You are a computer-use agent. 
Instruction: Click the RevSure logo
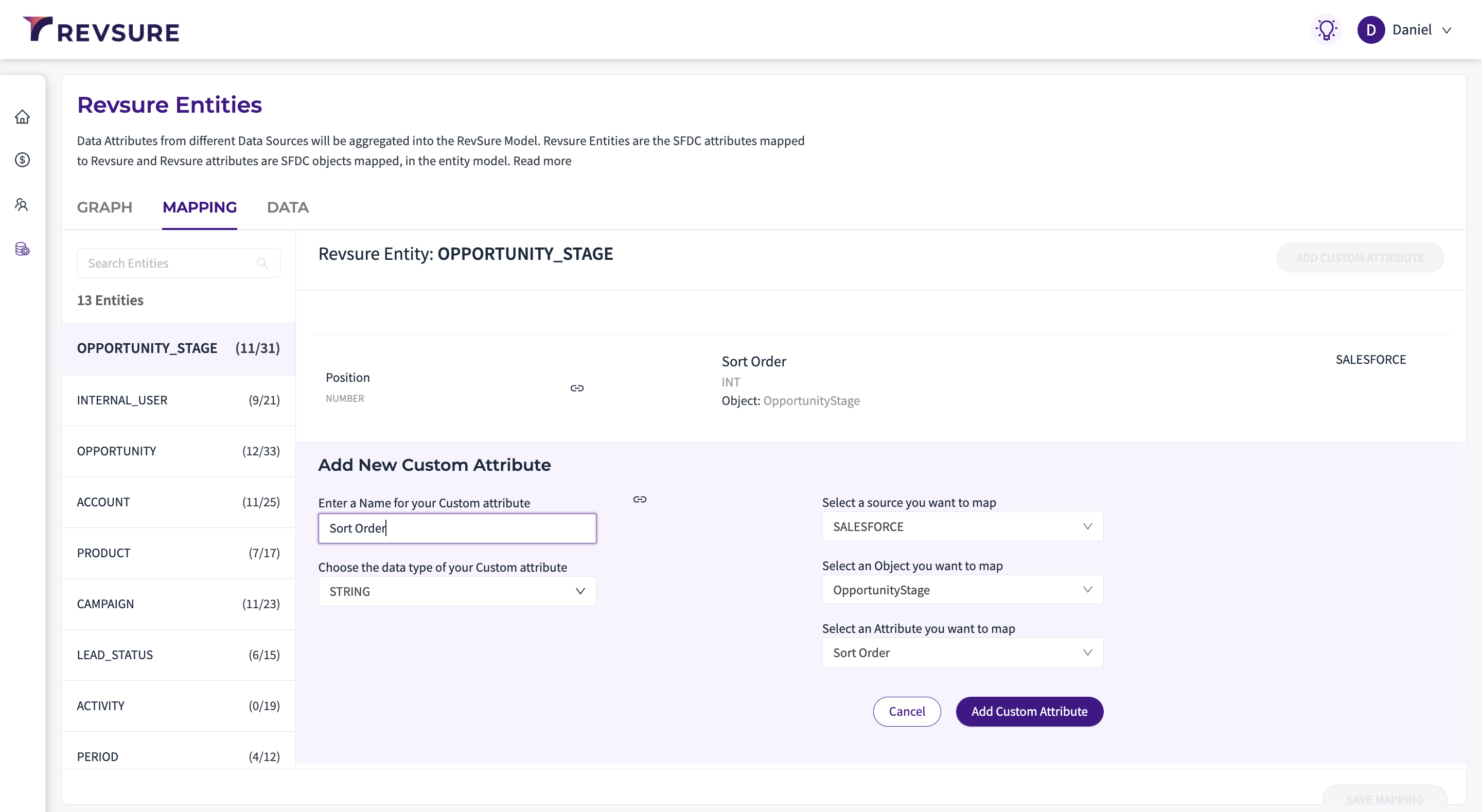[101, 29]
